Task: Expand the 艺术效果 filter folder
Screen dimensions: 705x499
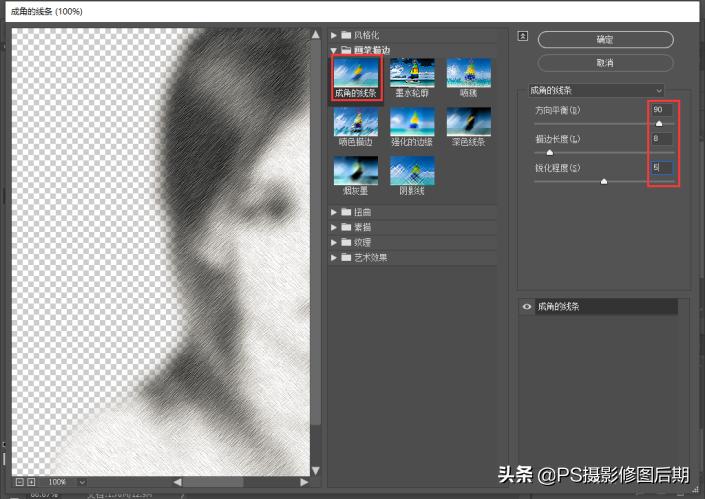Action: (x=334, y=258)
